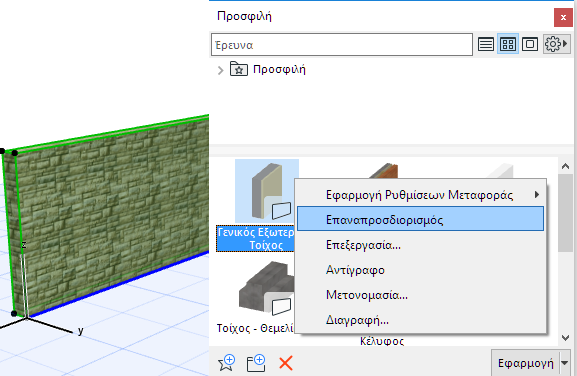Expand the Προσφιλή folder tree
Viewport: 577px width, 376px height.
pos(220,70)
